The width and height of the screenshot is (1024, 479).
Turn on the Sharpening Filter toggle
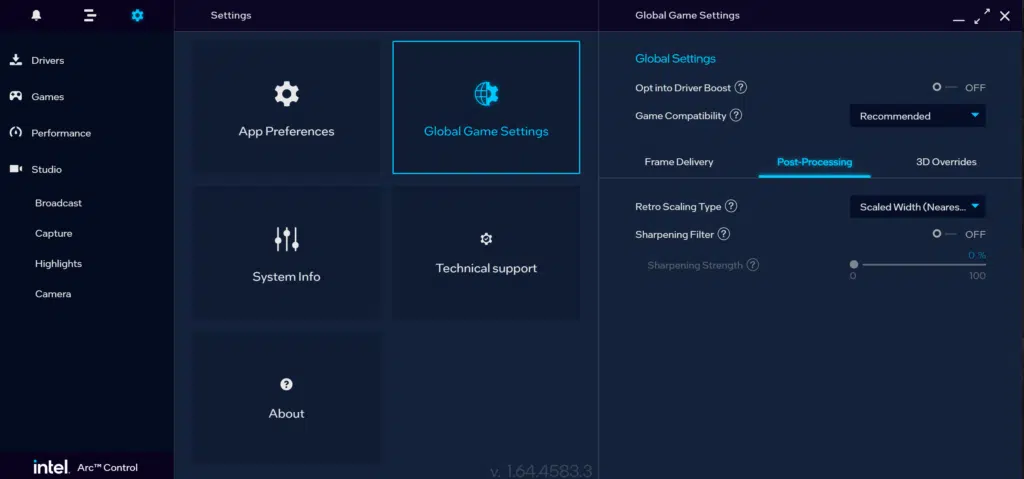point(944,233)
